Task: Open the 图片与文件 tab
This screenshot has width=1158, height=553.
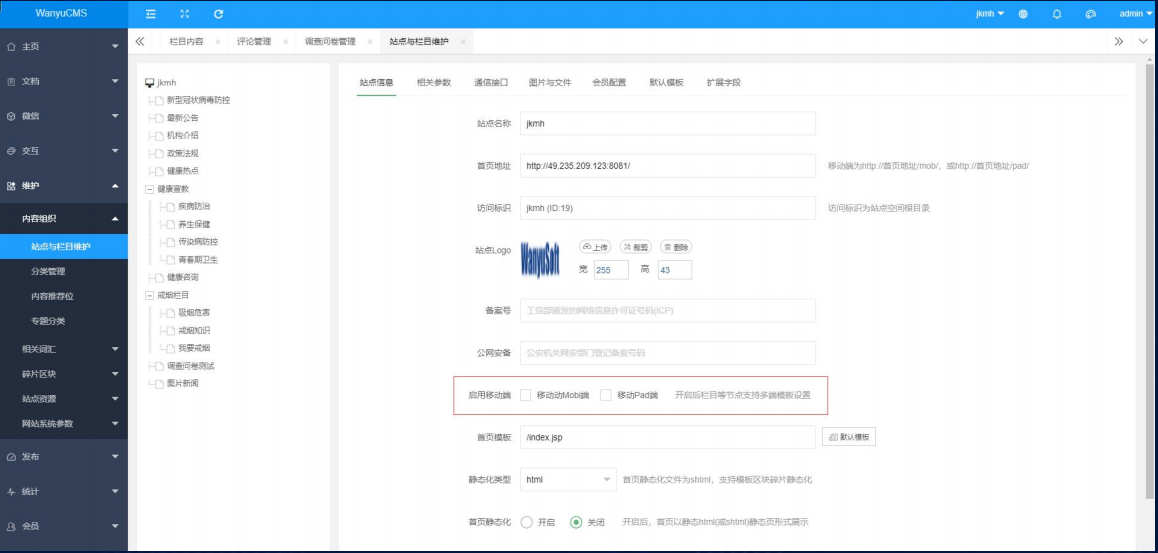Action: [x=550, y=82]
